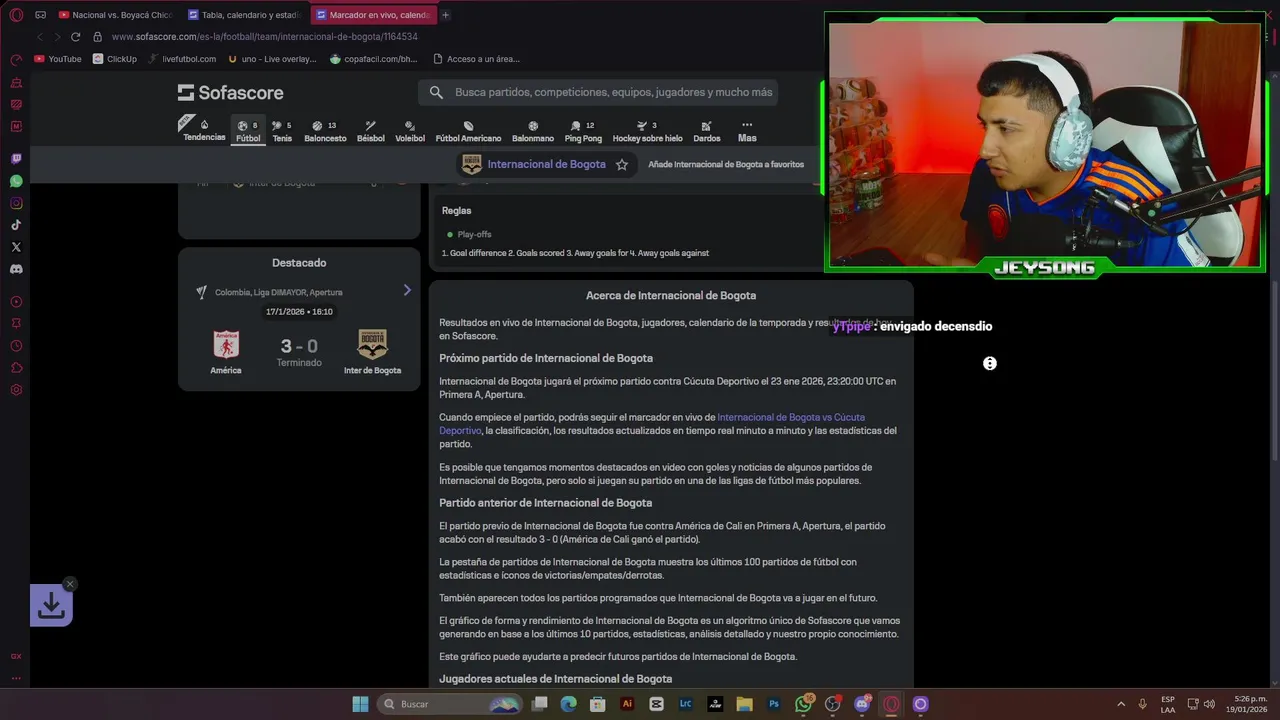Open the Acceso a un área bookmark
This screenshot has height=720, width=1280.
(476, 59)
